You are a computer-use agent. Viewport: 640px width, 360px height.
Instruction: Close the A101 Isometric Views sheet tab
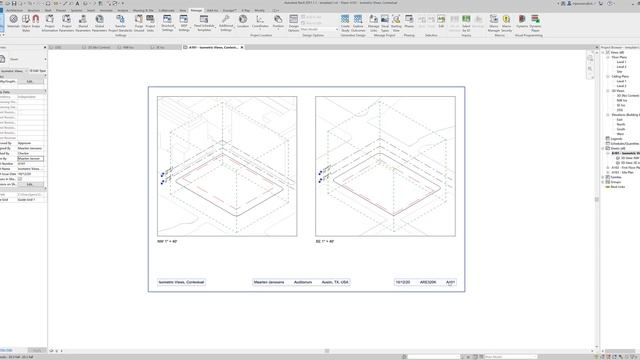[242, 47]
